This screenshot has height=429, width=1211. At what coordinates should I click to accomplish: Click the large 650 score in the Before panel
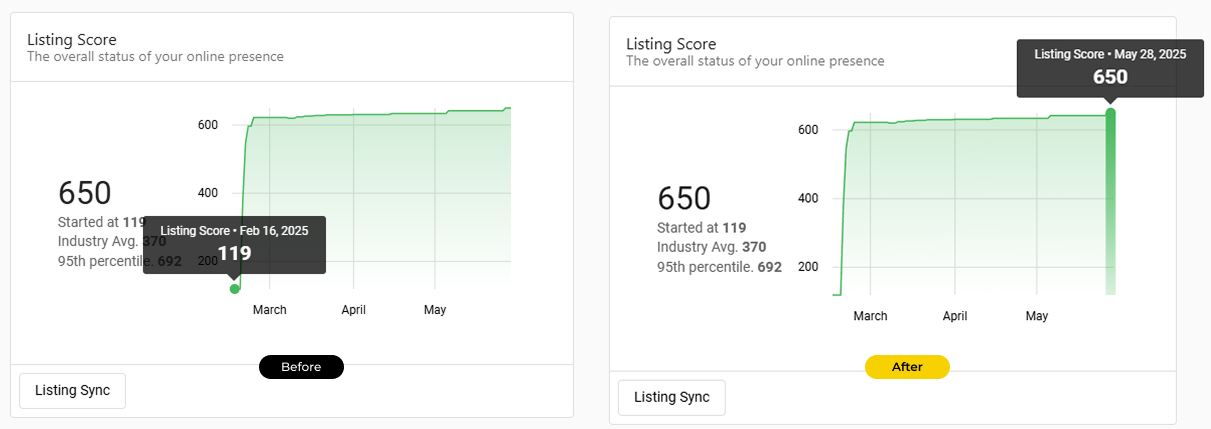(85, 193)
